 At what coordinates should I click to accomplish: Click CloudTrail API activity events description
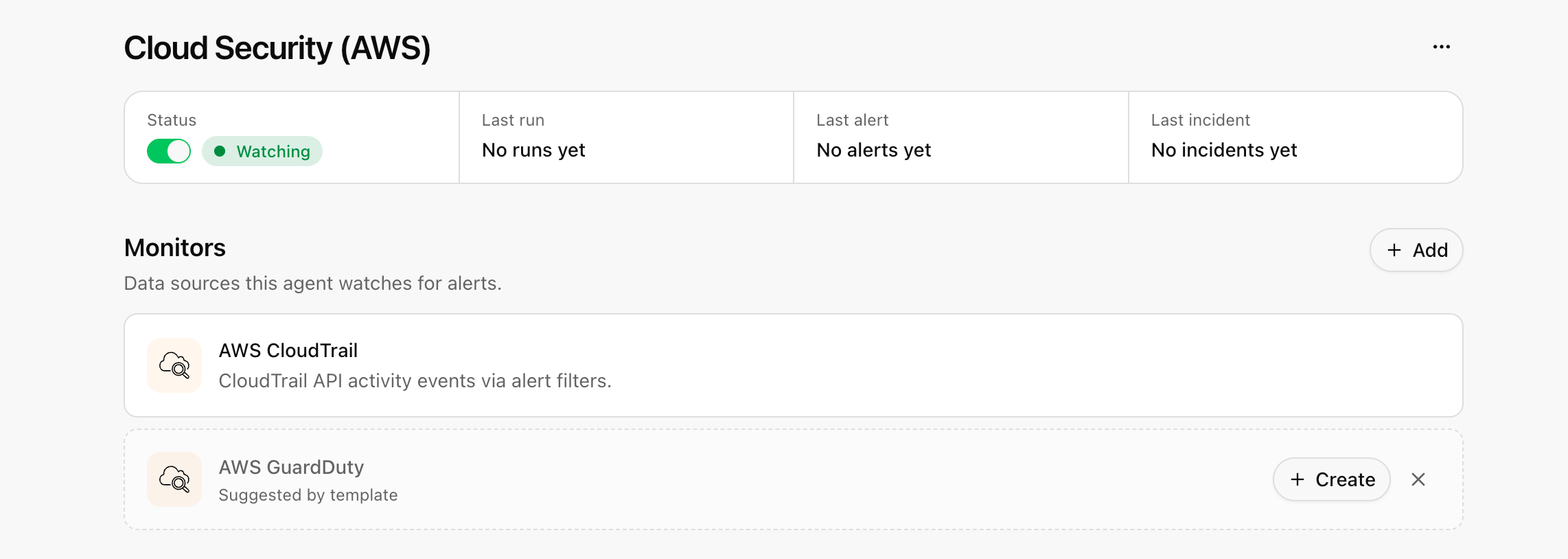[415, 380]
